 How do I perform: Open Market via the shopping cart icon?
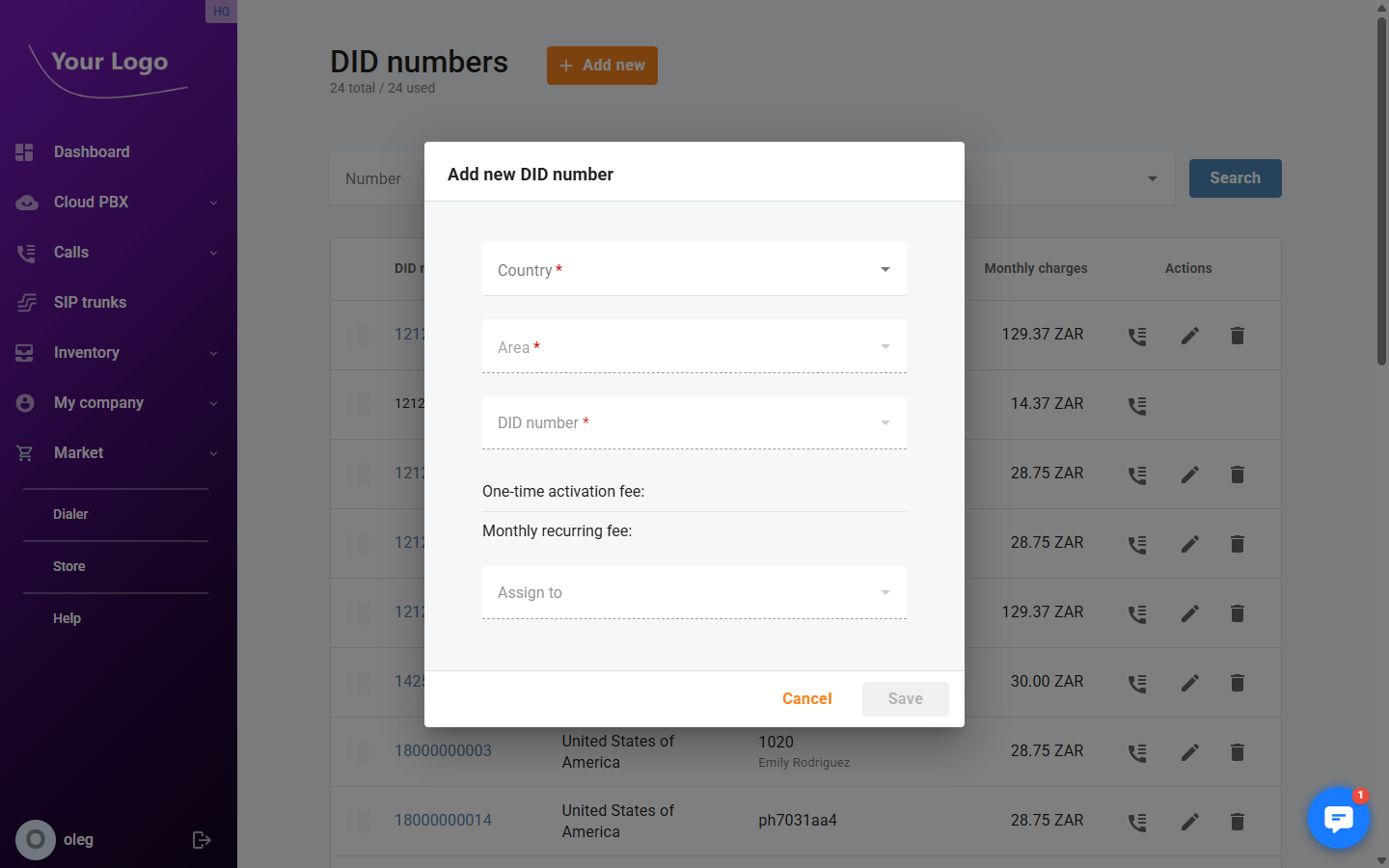[x=25, y=452]
